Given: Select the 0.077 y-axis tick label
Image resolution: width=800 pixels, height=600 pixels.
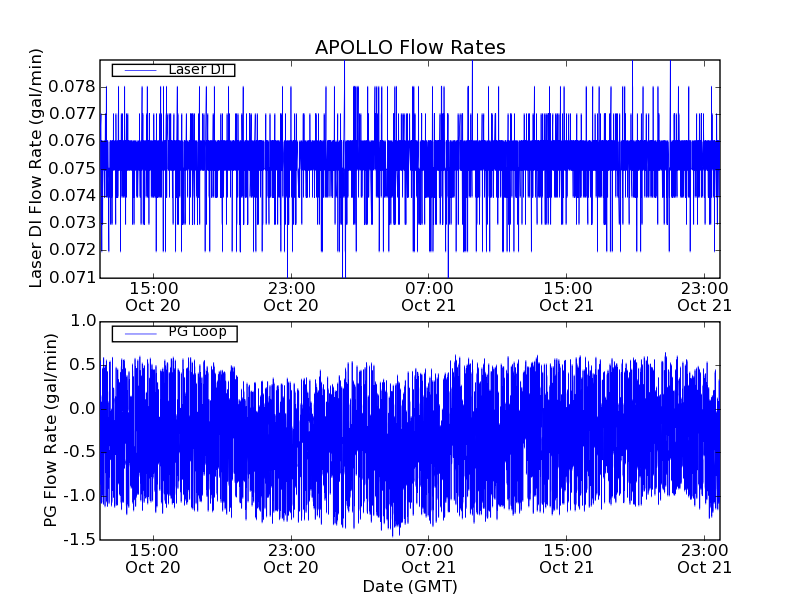Looking at the screenshot, I should (x=72, y=114).
